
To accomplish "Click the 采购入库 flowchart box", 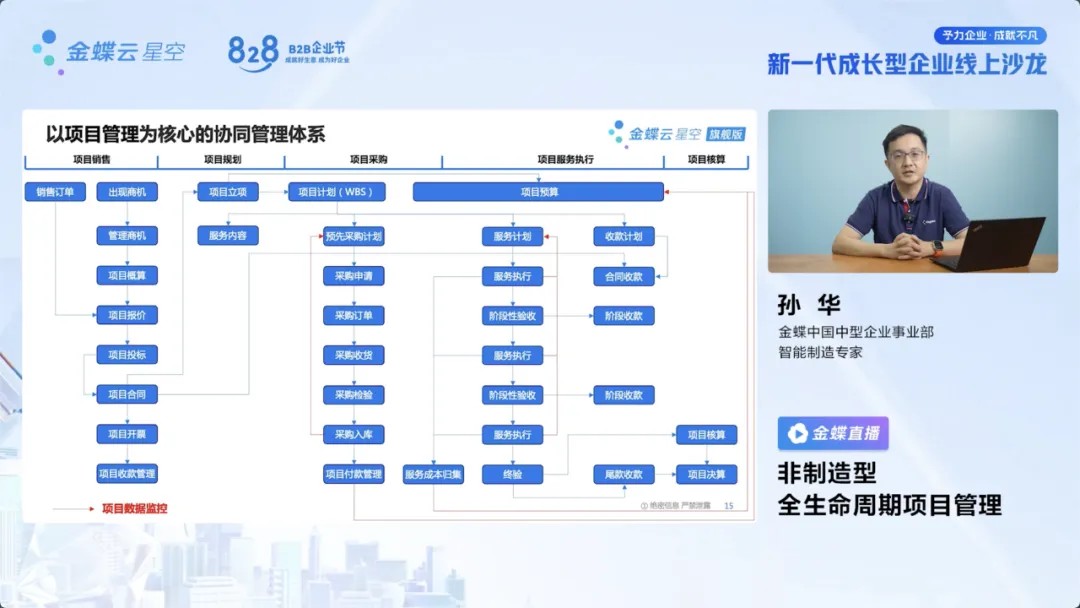I will (354, 434).
